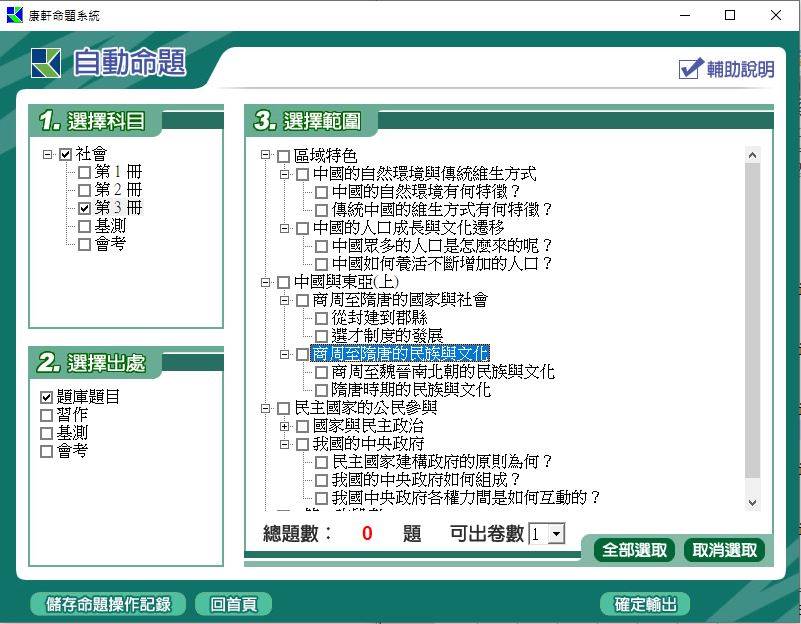Open the 輔助說明 help link
This screenshot has width=801, height=624.
(740, 68)
